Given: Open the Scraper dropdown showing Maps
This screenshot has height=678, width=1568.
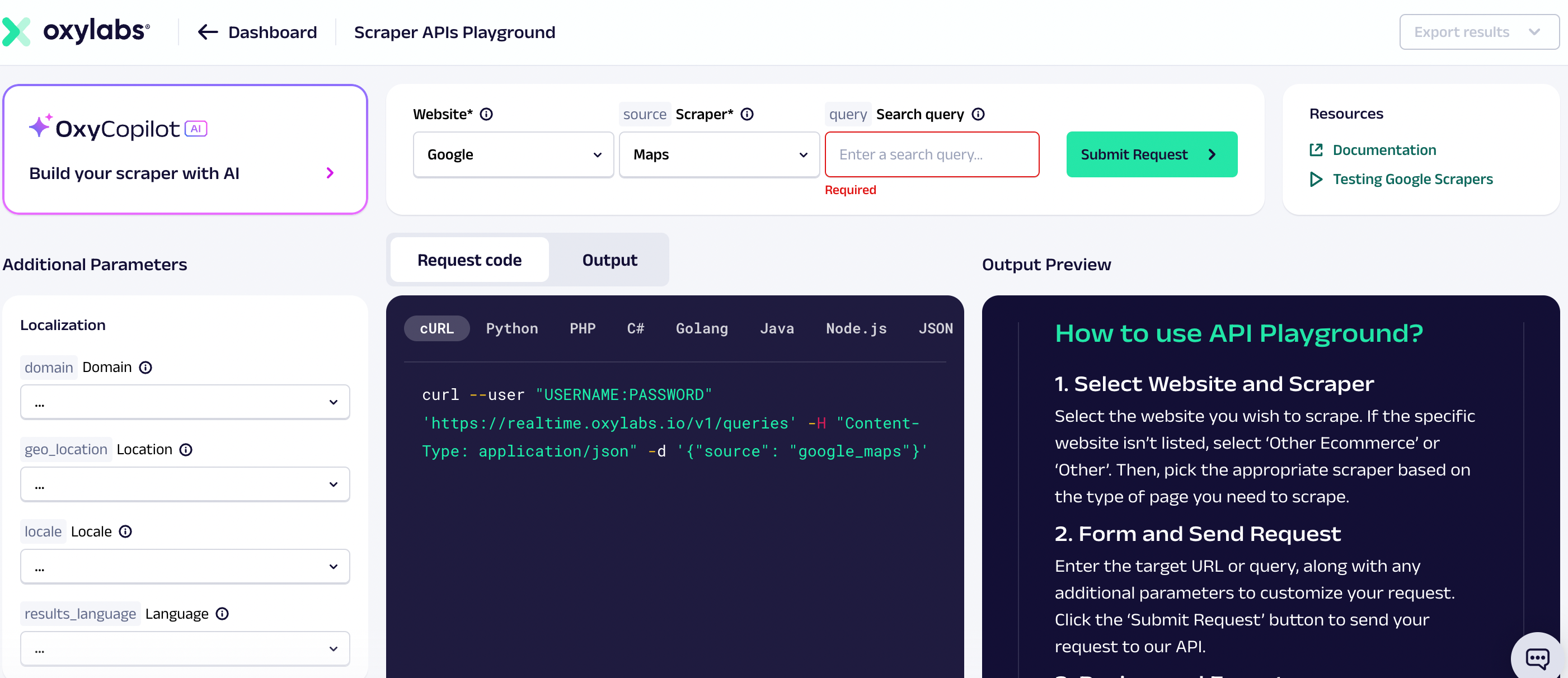Looking at the screenshot, I should pyautogui.click(x=719, y=154).
